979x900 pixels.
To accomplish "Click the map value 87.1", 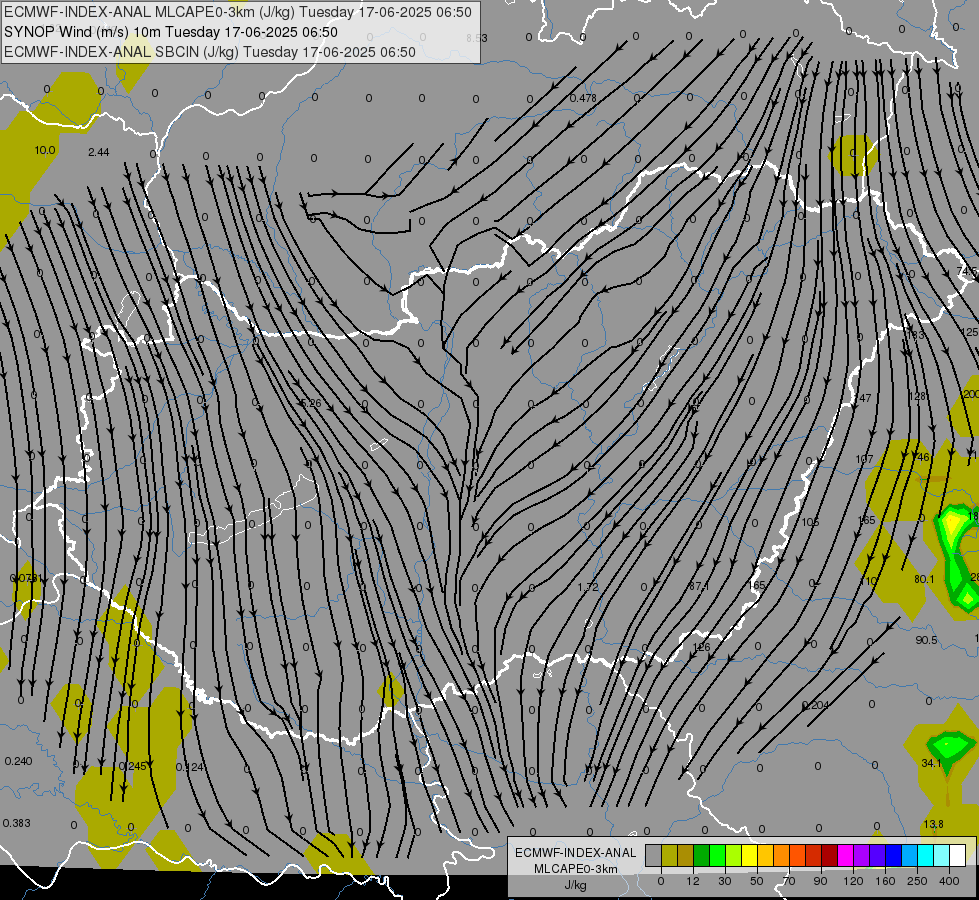I will click(x=698, y=586).
